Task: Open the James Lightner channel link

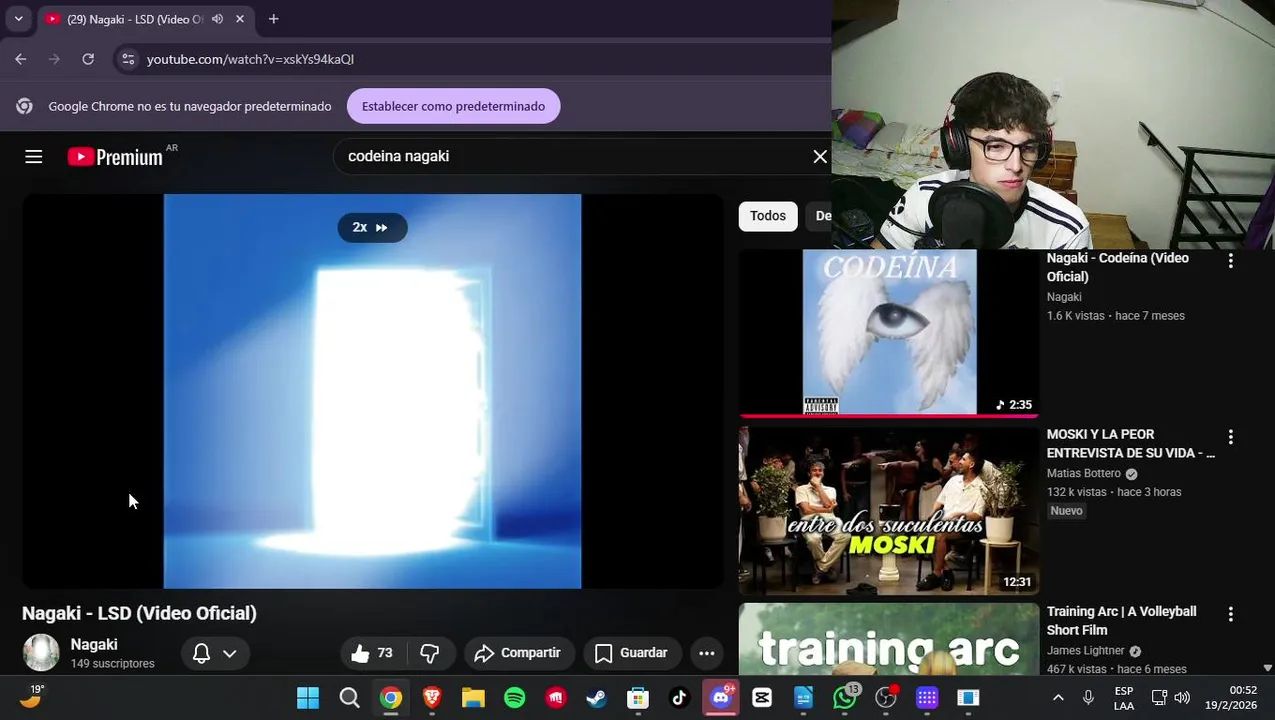Action: point(1086,651)
